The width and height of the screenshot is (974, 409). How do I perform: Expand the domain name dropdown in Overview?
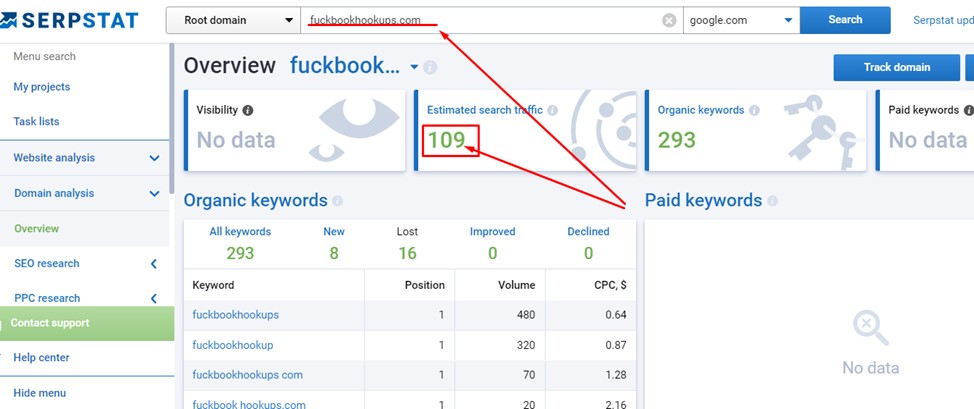[x=414, y=67]
